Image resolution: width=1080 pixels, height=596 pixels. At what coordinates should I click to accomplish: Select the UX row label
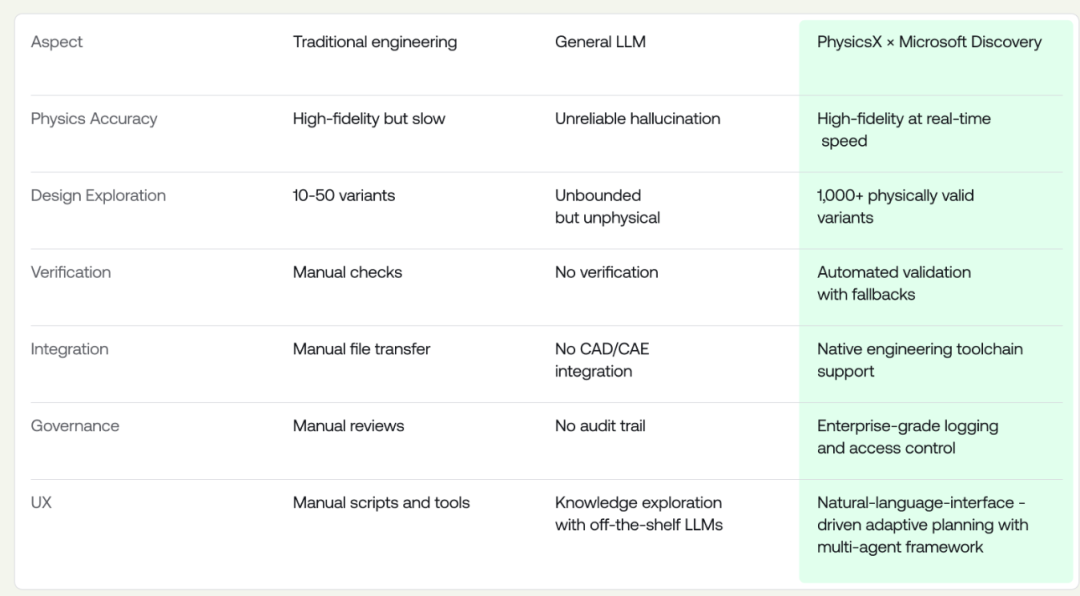tap(41, 502)
